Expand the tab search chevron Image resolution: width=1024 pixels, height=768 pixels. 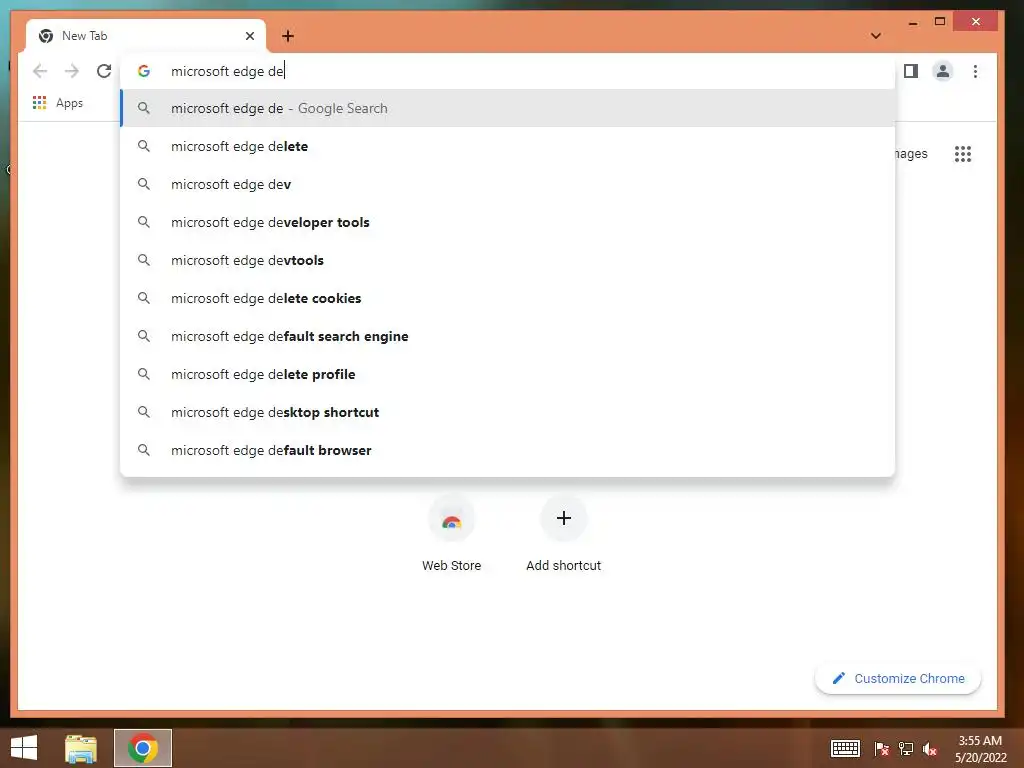click(x=876, y=36)
